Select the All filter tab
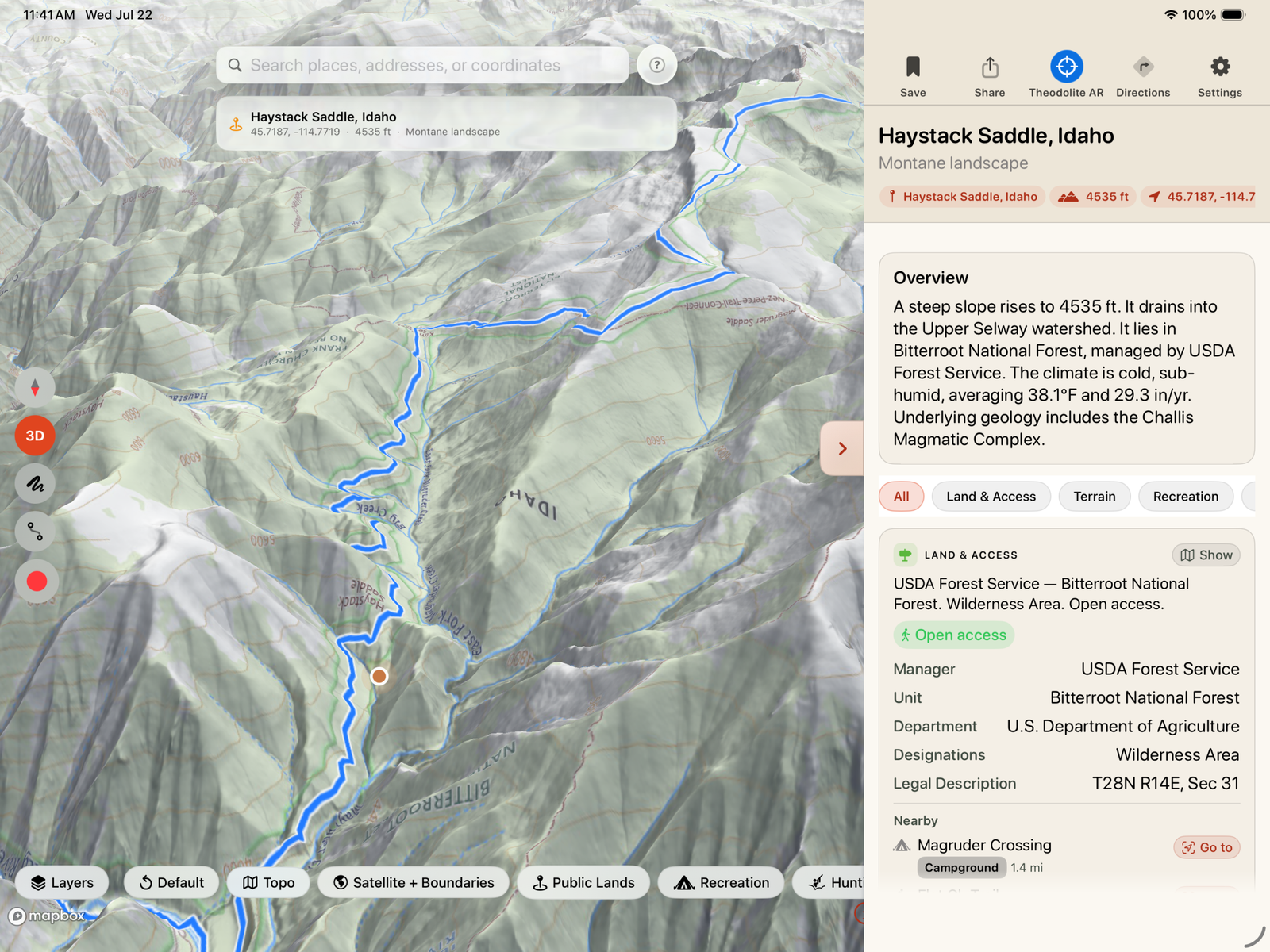 coord(901,497)
